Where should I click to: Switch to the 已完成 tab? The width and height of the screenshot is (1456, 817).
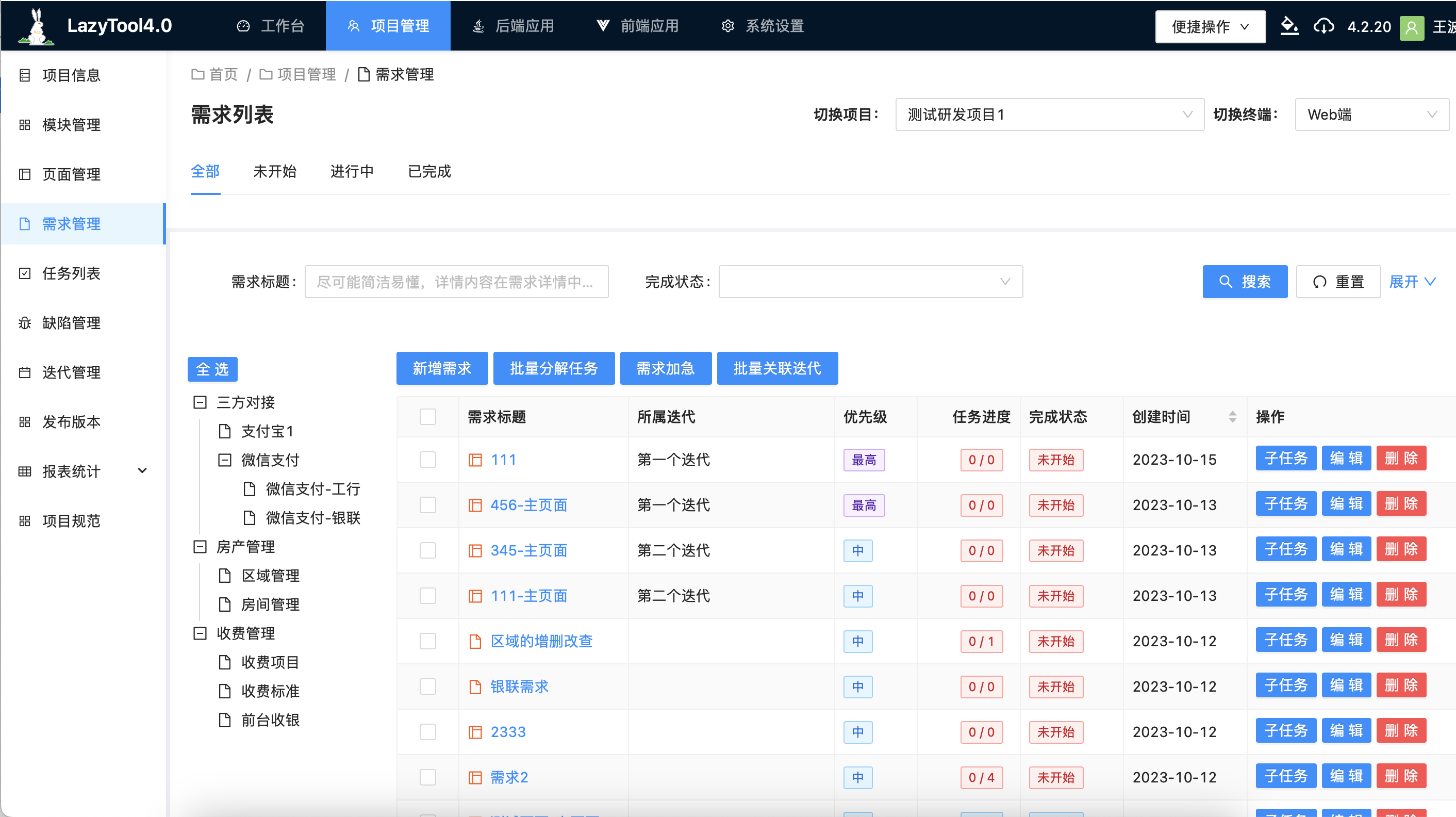[x=429, y=171]
